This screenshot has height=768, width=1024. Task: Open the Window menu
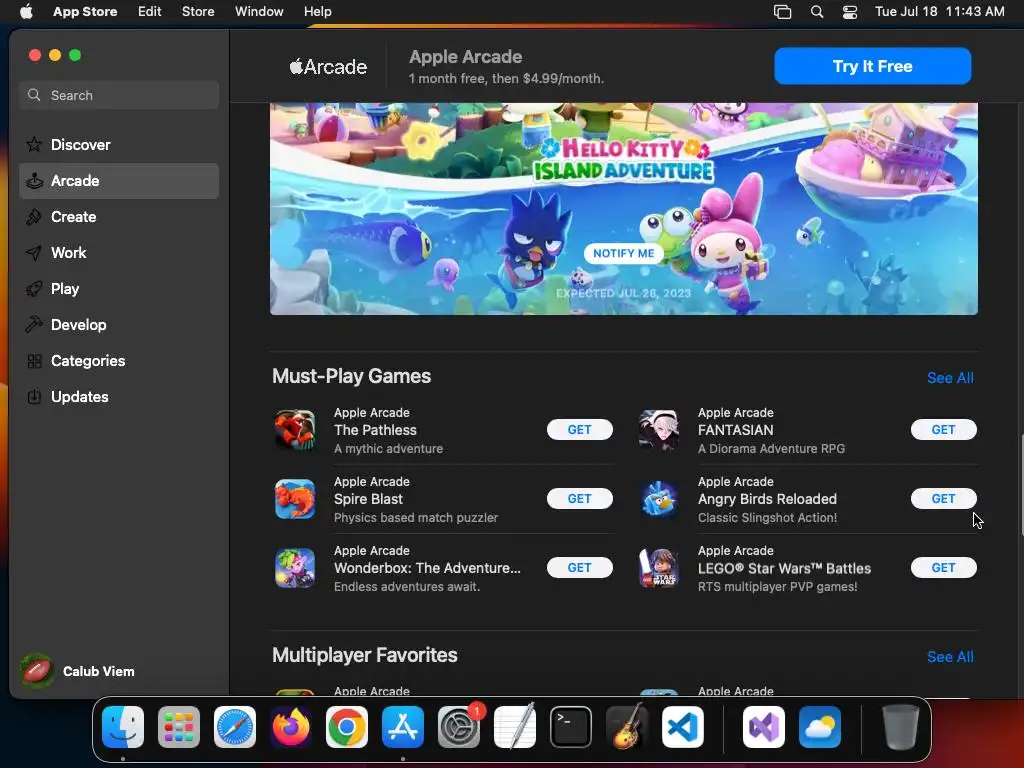pyautogui.click(x=259, y=12)
